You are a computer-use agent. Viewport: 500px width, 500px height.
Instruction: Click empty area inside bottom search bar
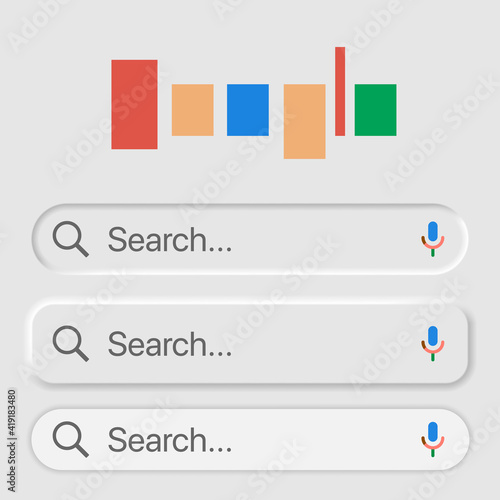[x=323, y=440]
